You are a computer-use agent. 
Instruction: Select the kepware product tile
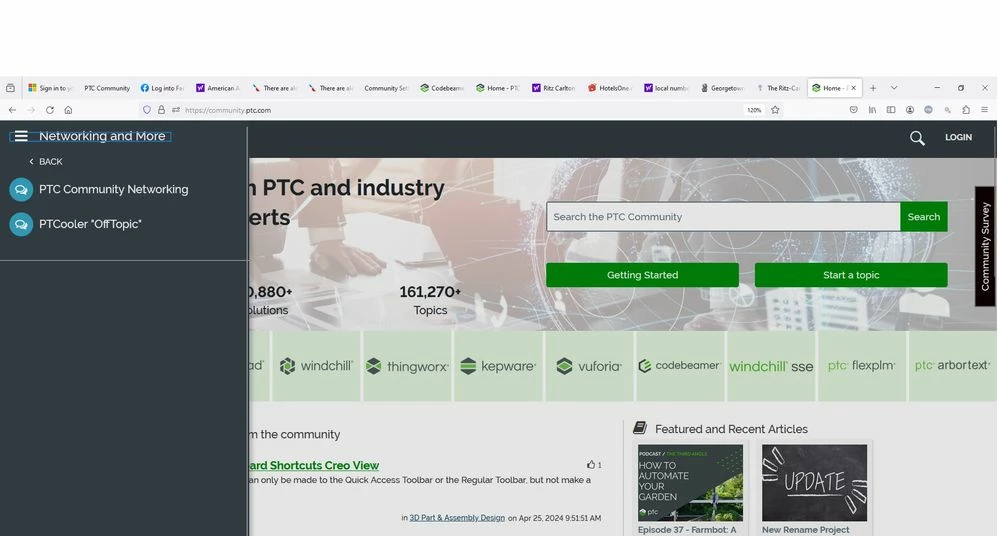498,366
